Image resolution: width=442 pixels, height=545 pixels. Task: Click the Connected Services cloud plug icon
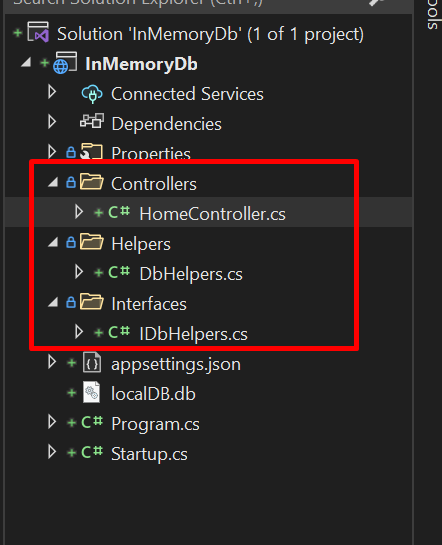click(x=92, y=93)
